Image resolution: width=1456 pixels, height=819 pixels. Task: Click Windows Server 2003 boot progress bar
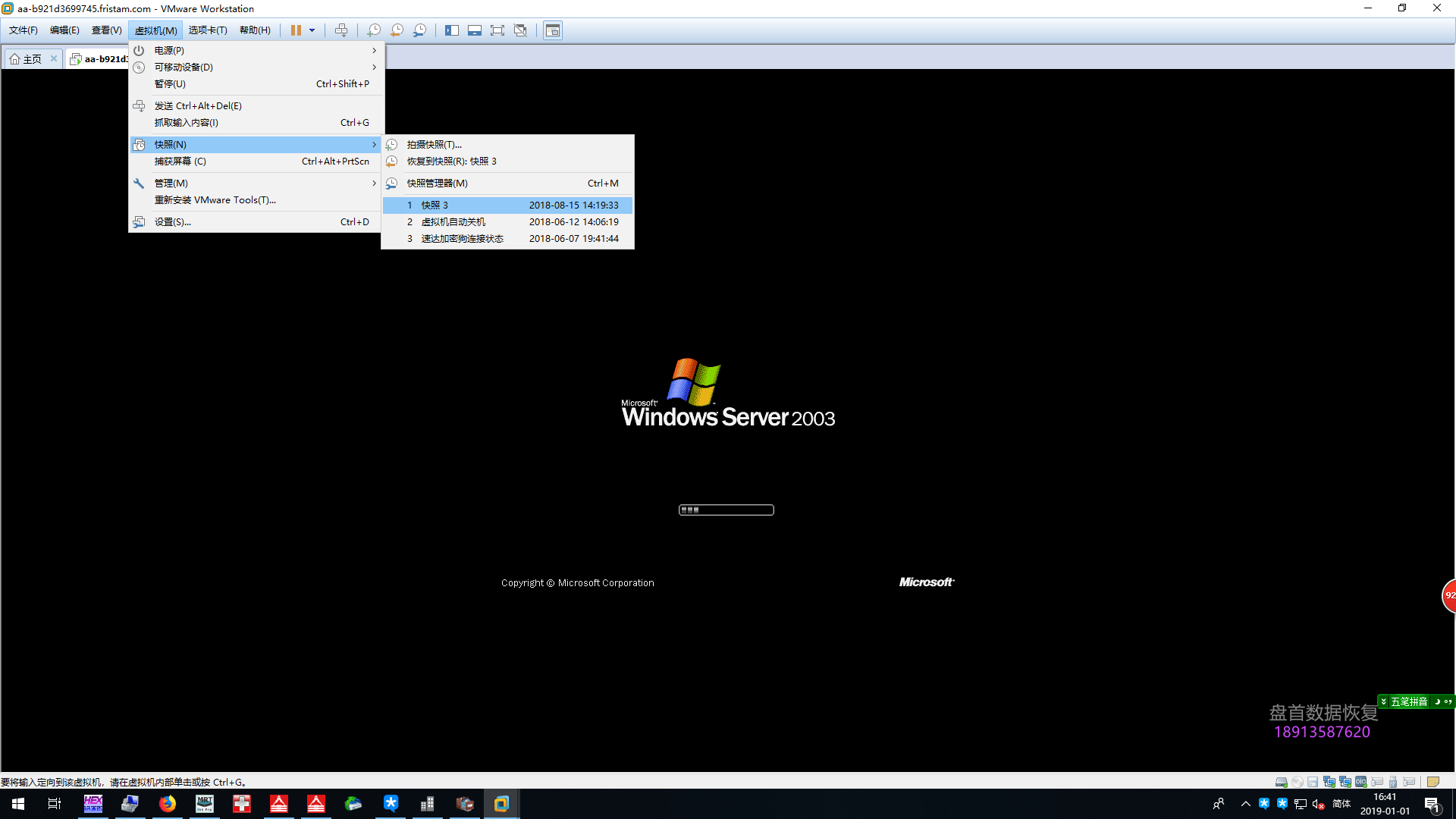726,510
